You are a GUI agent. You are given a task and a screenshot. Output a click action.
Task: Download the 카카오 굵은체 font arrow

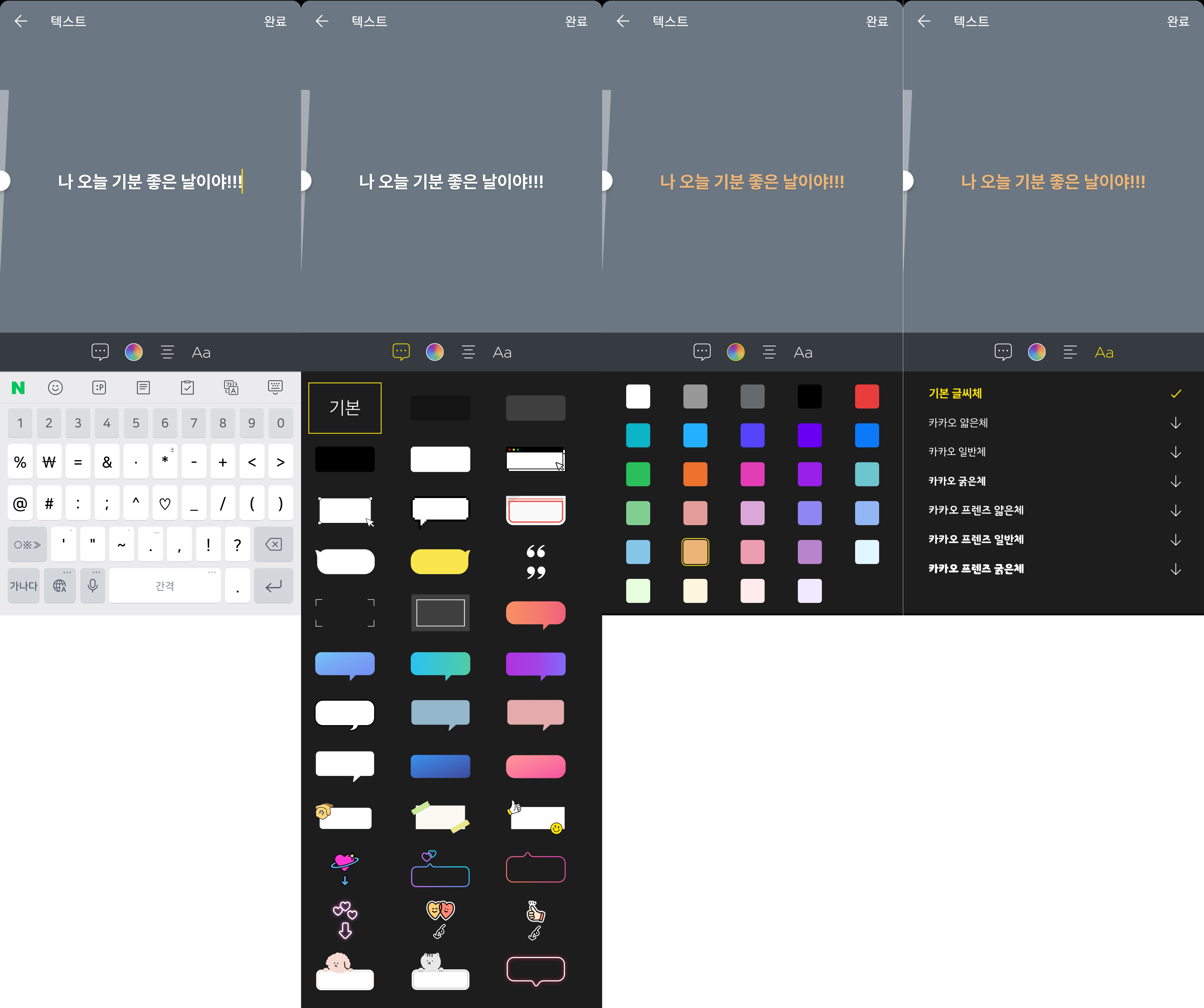pos(1175,481)
